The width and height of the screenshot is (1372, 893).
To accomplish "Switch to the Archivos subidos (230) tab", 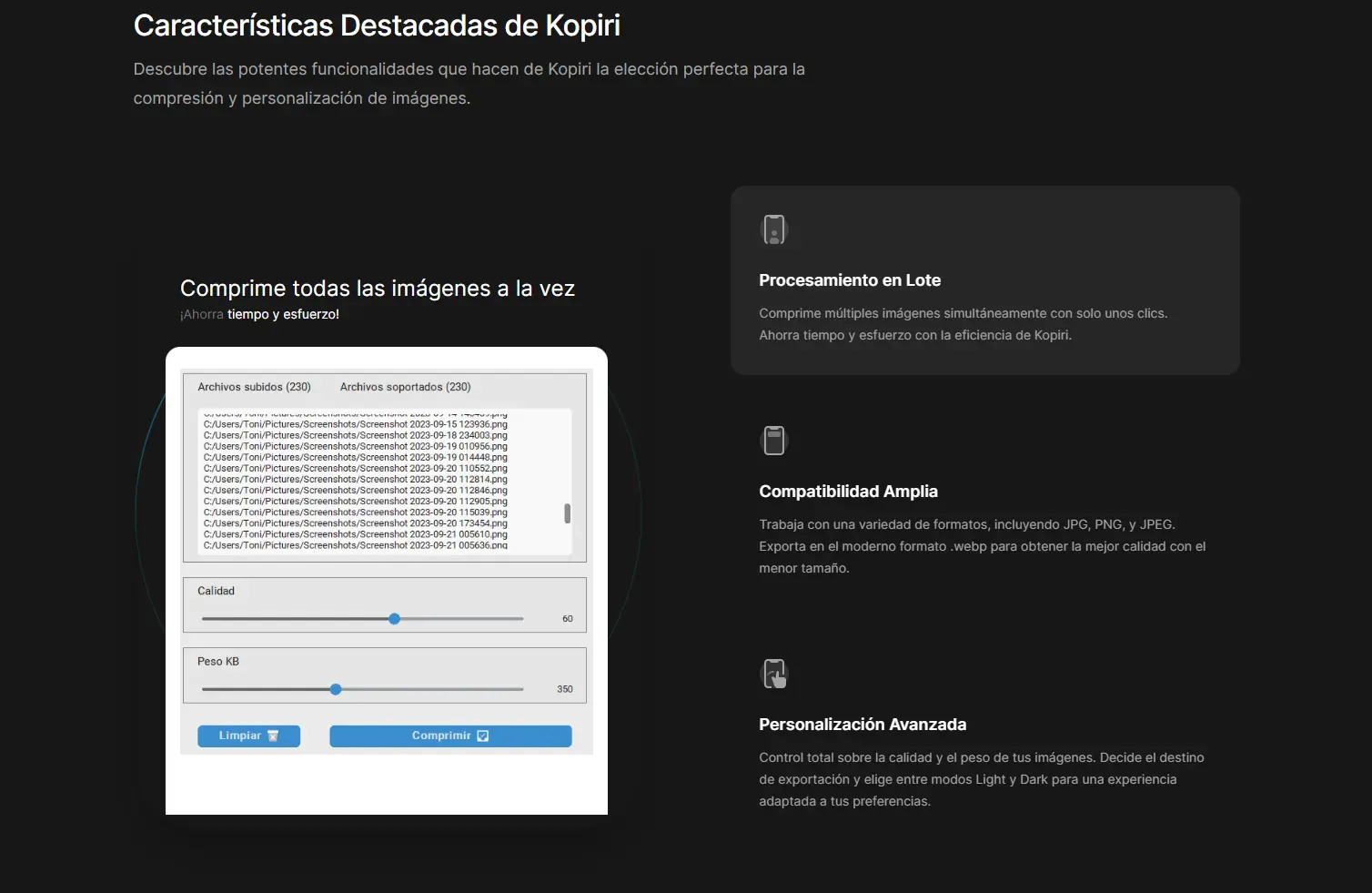I will point(255,386).
